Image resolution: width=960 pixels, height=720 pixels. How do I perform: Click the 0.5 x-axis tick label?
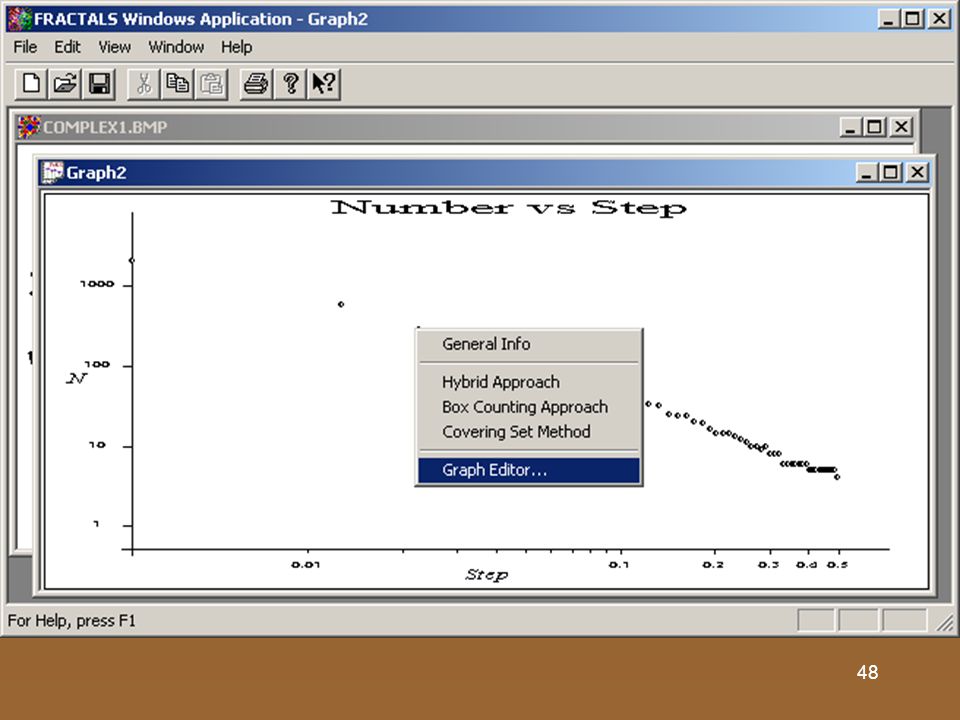[837, 564]
